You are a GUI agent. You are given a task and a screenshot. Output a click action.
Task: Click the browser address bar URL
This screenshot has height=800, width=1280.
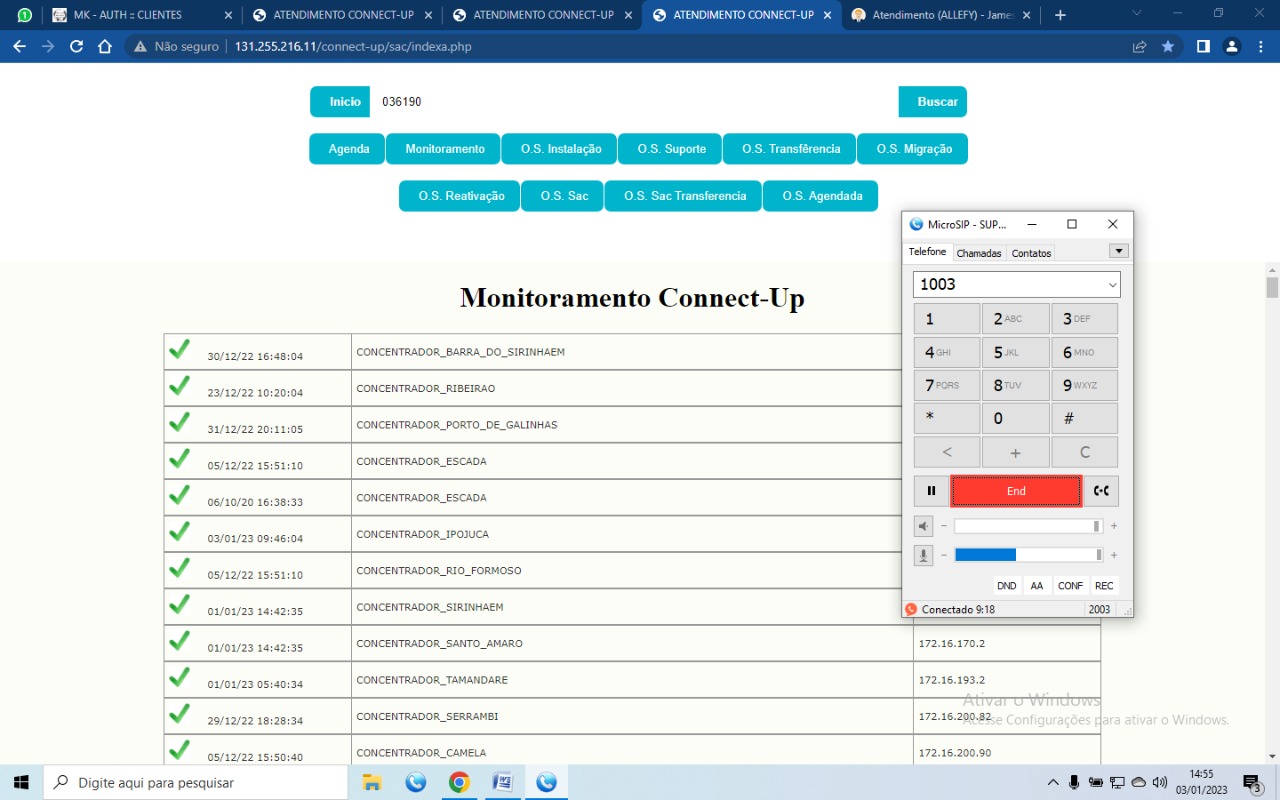353,47
